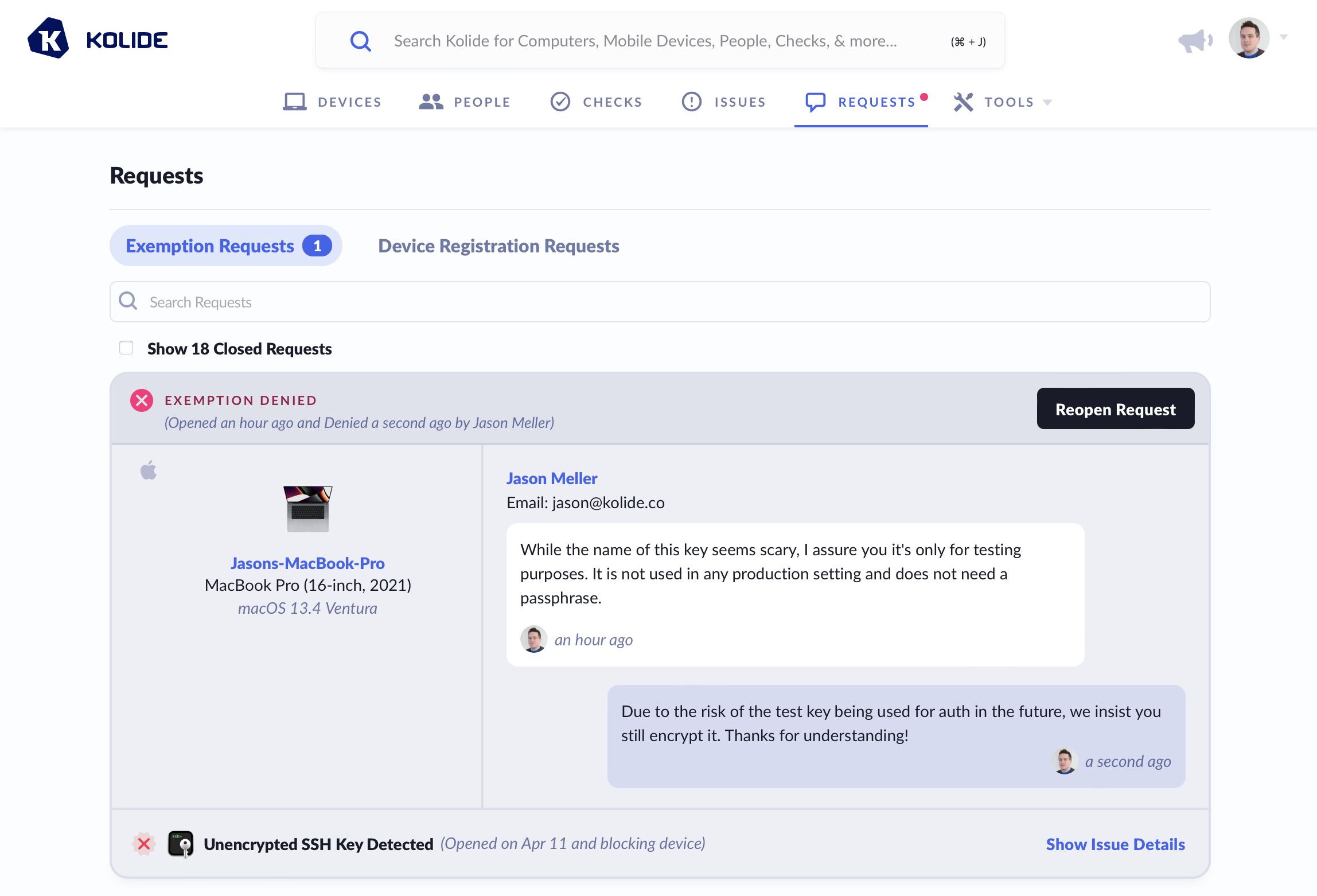Click the arrow beside the profile avatar
This screenshot has height=896, width=1317.
coord(1284,37)
